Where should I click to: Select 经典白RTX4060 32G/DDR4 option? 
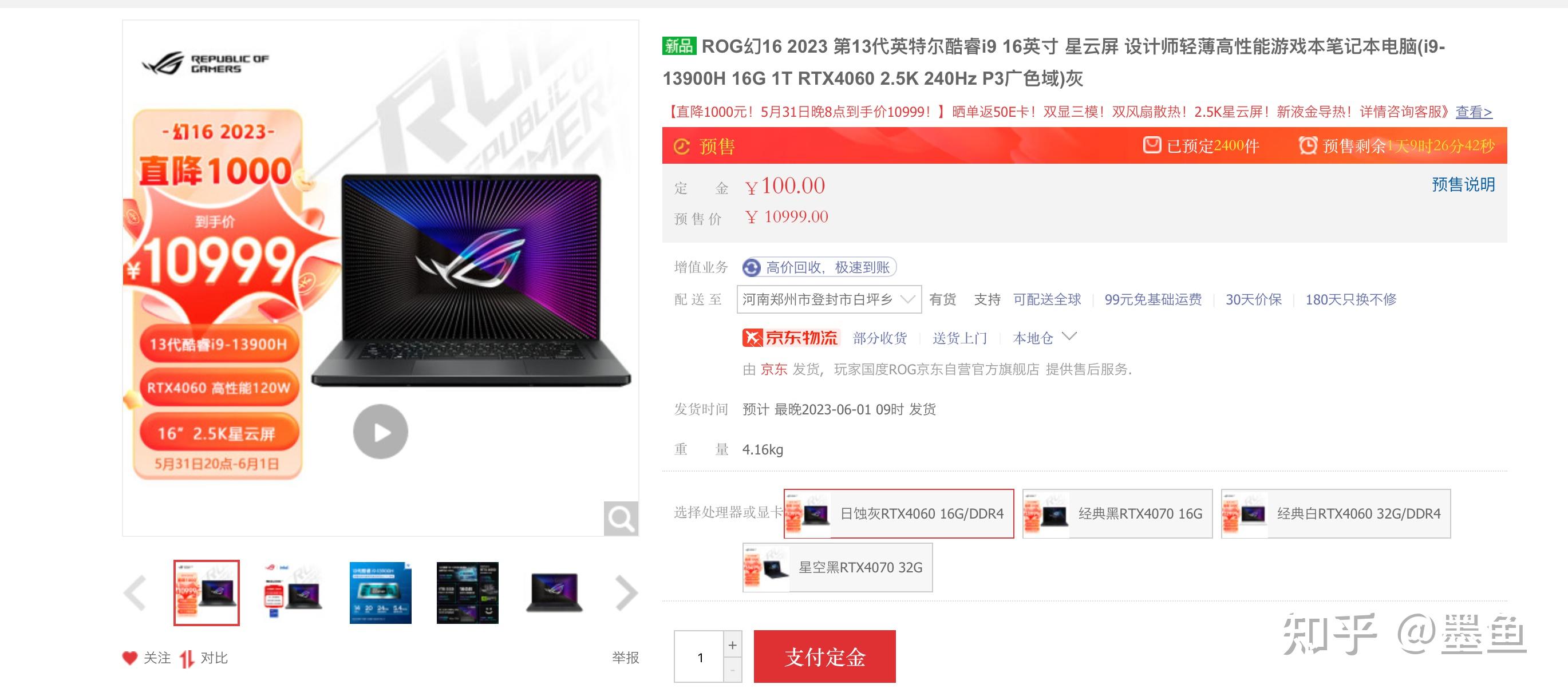point(1336,513)
